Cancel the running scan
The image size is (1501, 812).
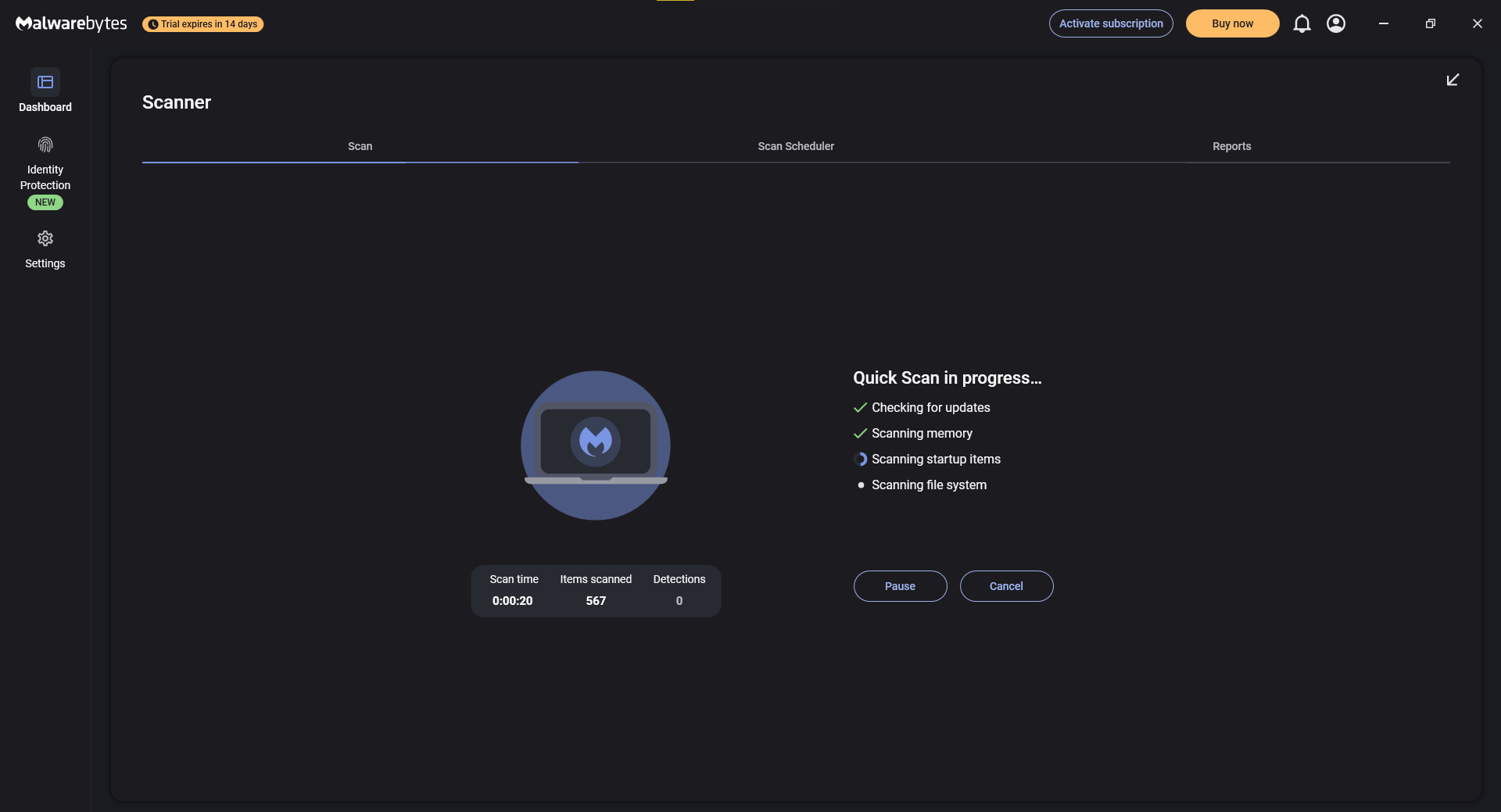point(1006,586)
